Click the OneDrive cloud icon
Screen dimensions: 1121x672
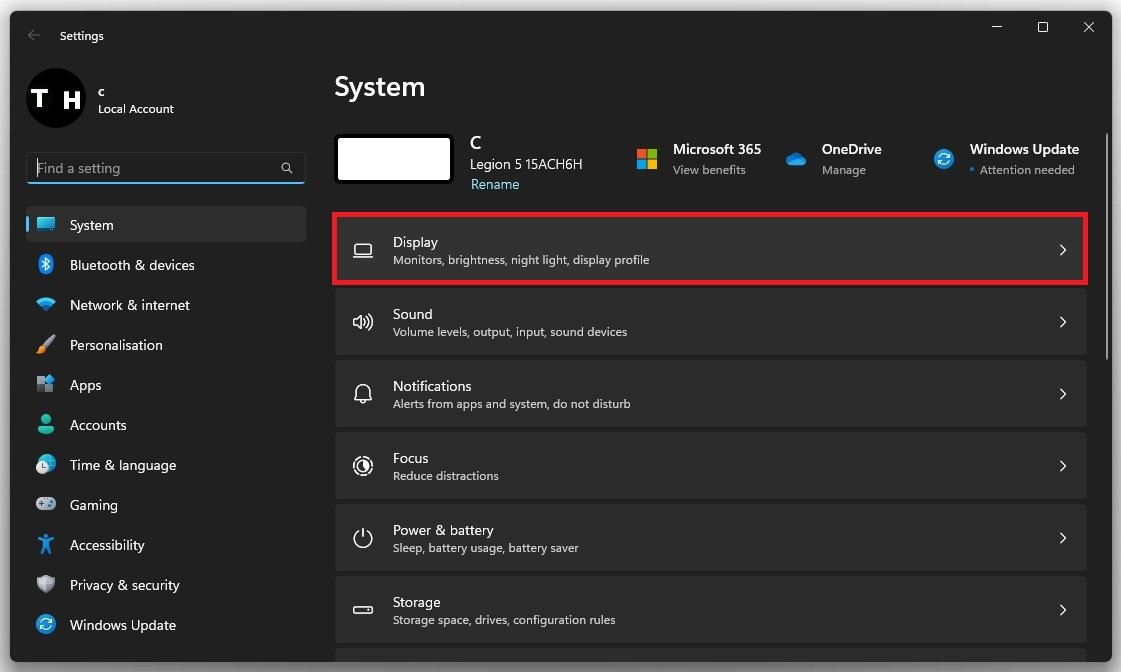tap(796, 159)
